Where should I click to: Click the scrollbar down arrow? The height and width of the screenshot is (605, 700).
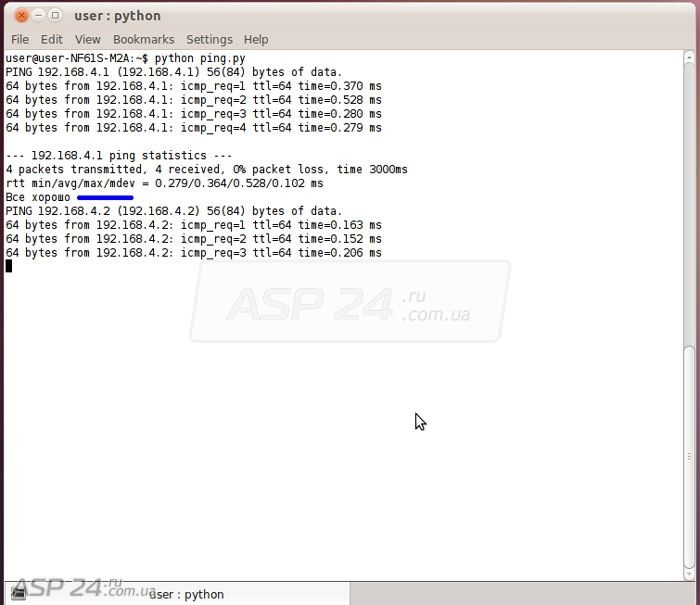pos(690,573)
